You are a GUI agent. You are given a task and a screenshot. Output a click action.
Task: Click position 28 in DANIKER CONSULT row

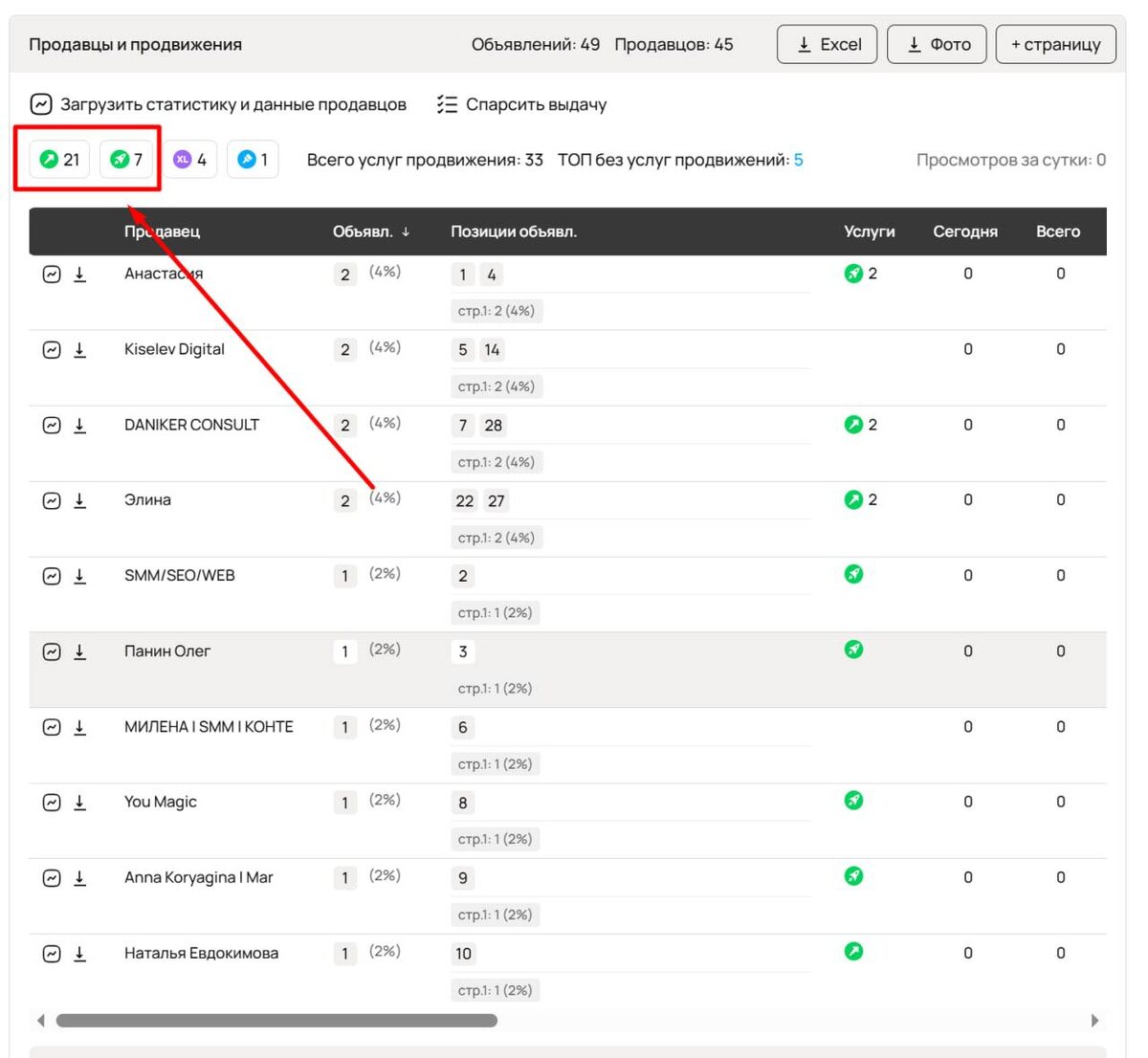pyautogui.click(x=493, y=426)
